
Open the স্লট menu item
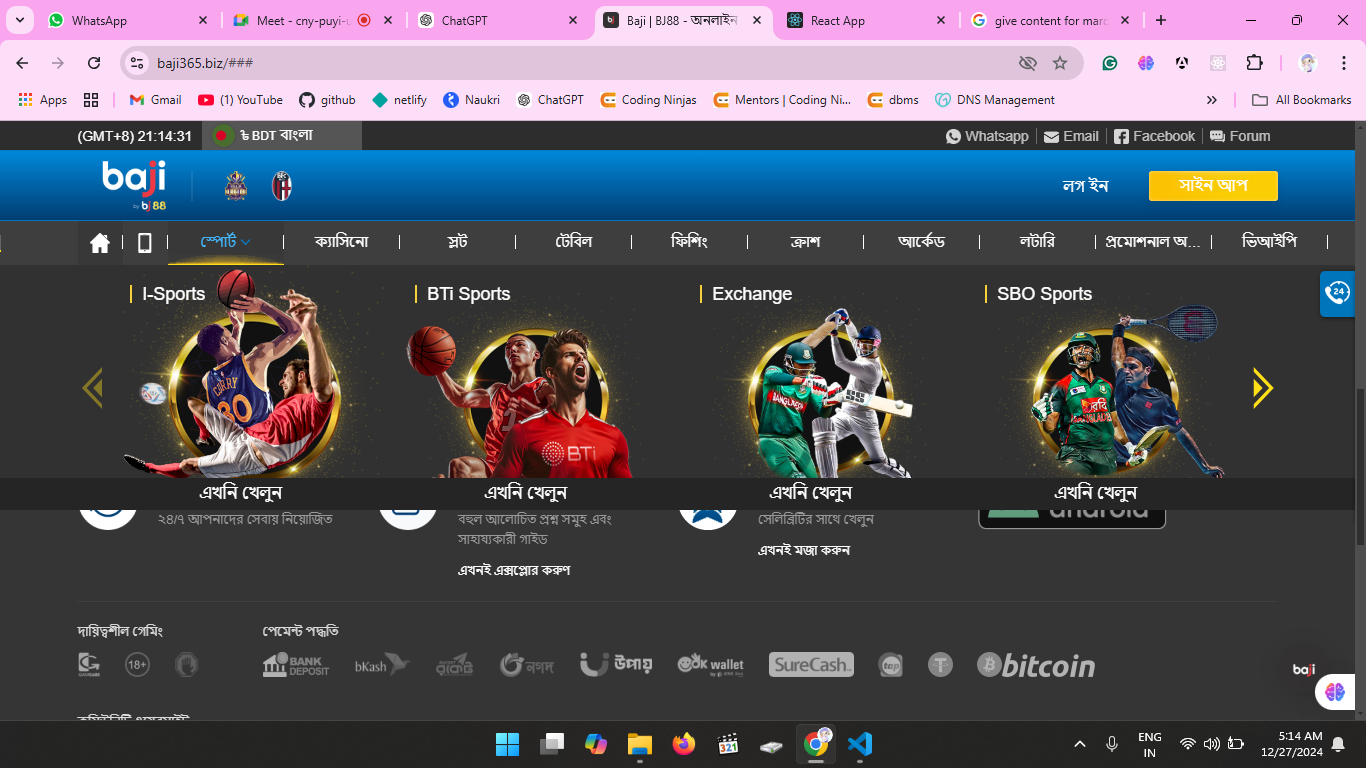[457, 242]
